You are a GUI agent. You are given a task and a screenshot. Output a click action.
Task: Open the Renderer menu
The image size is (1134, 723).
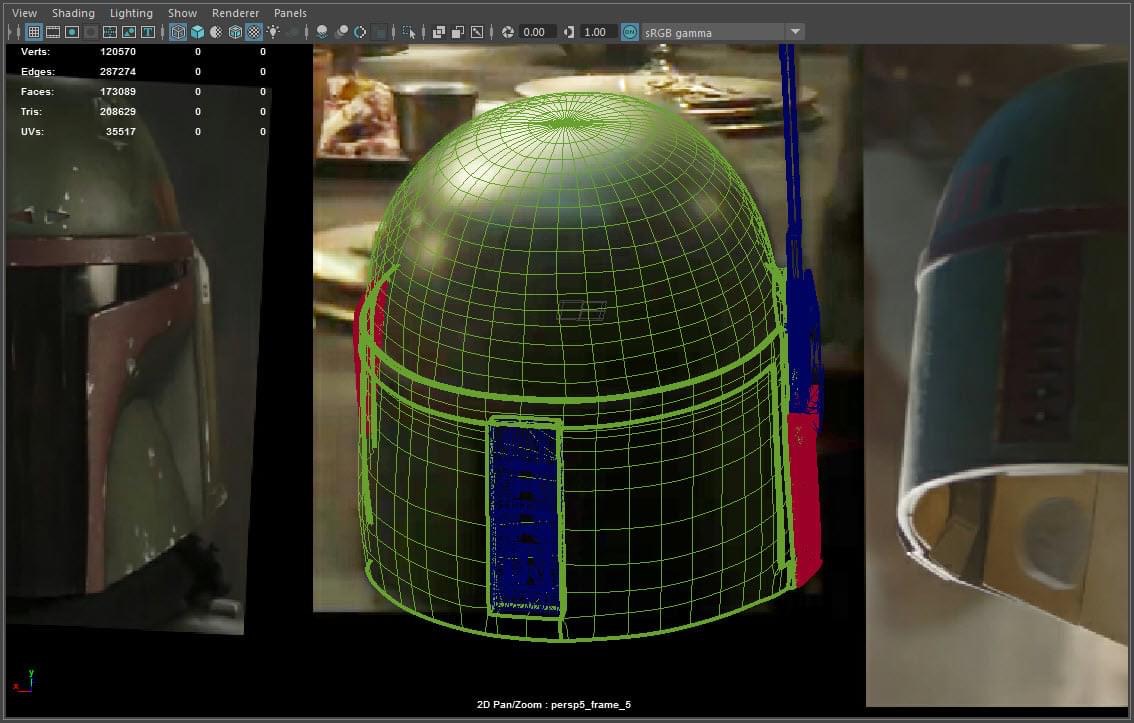(235, 13)
